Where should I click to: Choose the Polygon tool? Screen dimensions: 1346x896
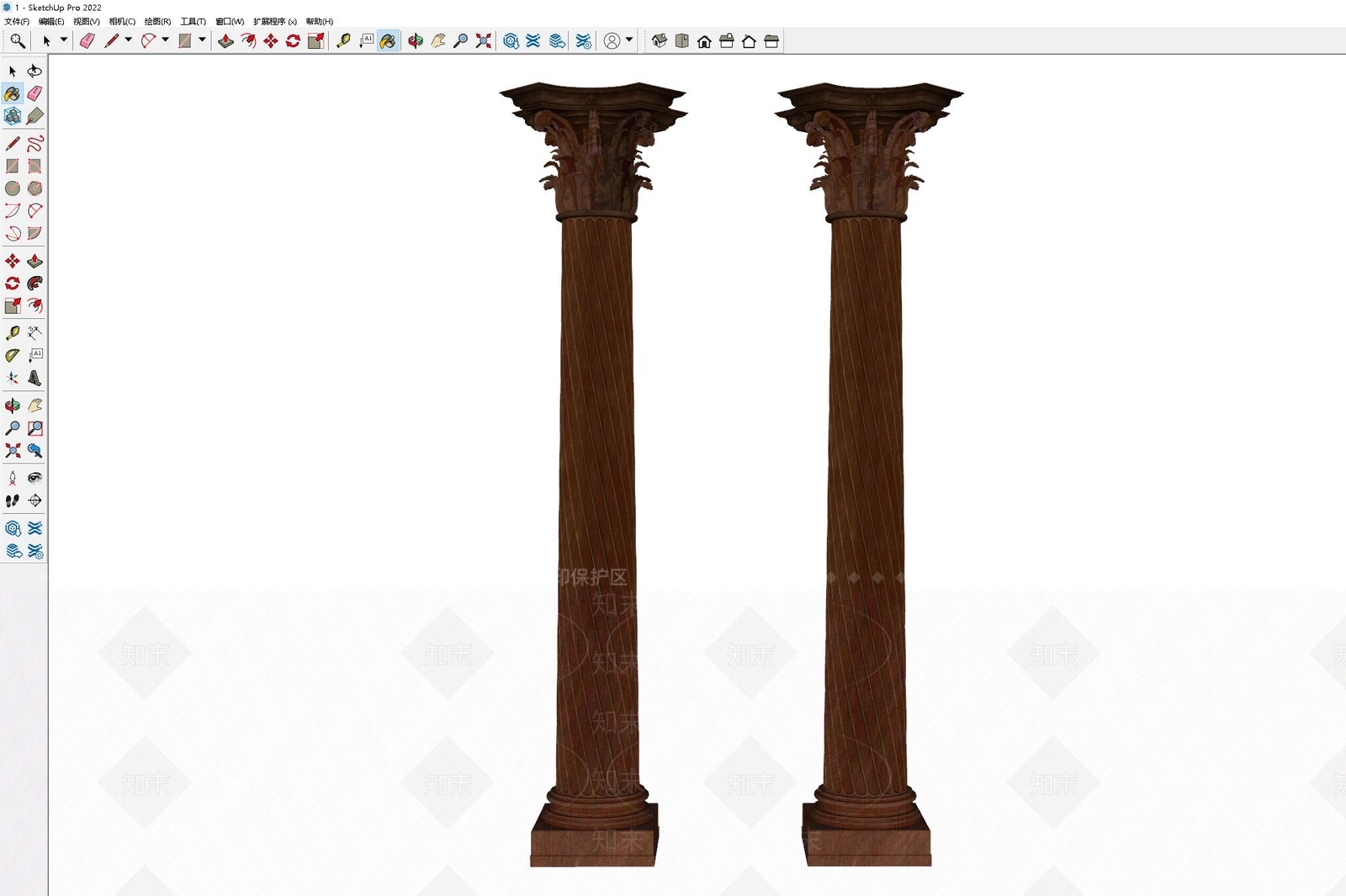coord(34,188)
